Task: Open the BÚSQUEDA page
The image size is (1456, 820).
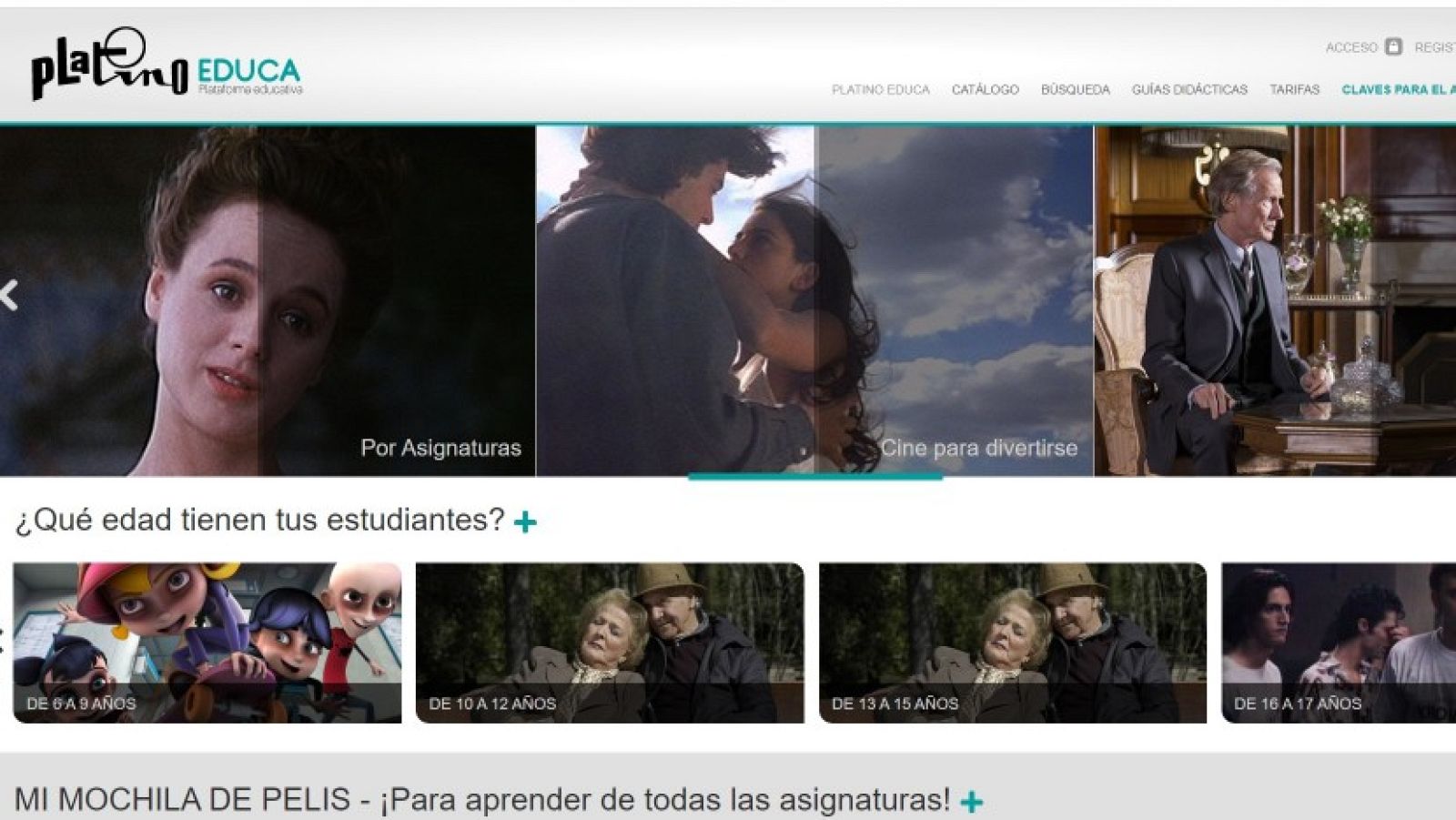Action: pos(1075,89)
